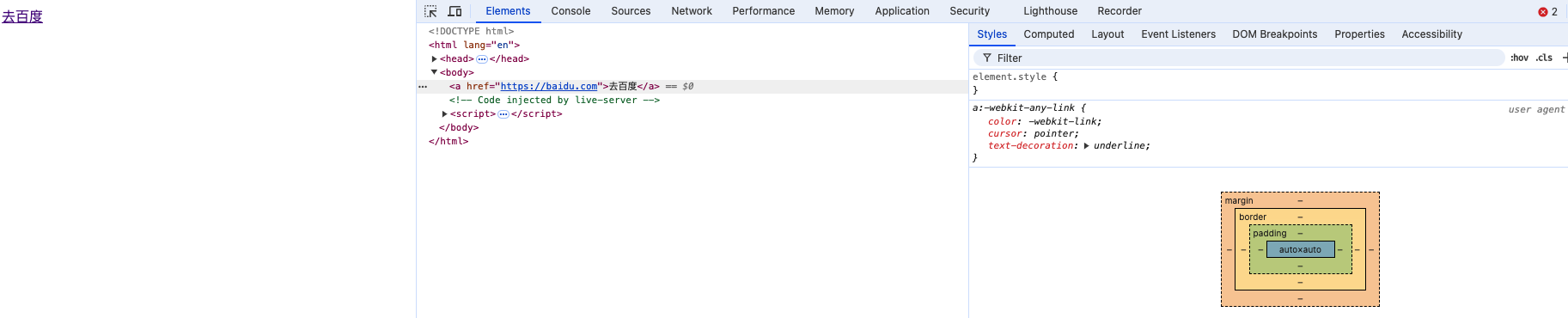
Task: Open the Sources tab
Action: coord(631,11)
